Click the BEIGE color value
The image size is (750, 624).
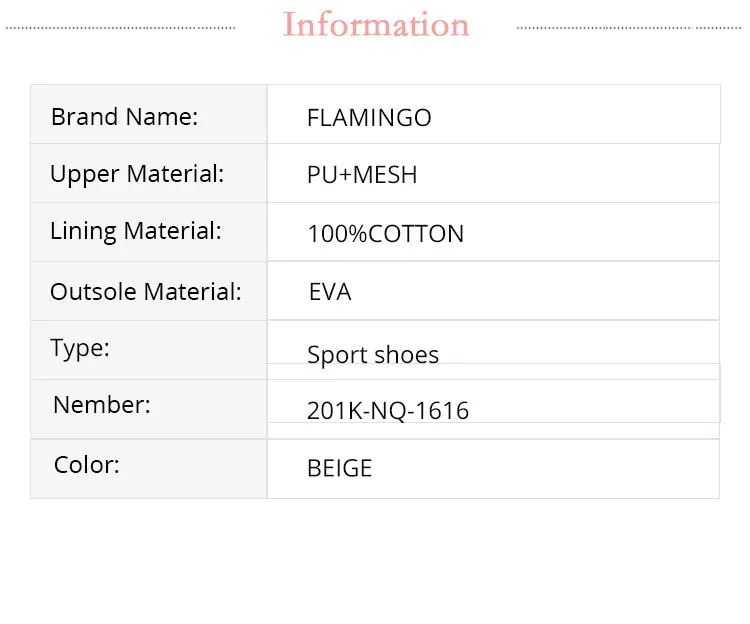pyautogui.click(x=340, y=468)
